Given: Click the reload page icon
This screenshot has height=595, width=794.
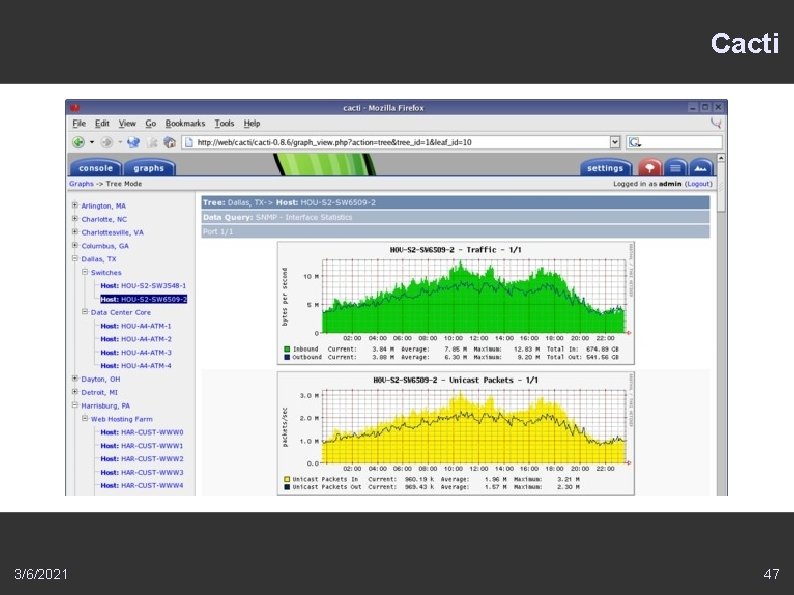Looking at the screenshot, I should (134, 142).
